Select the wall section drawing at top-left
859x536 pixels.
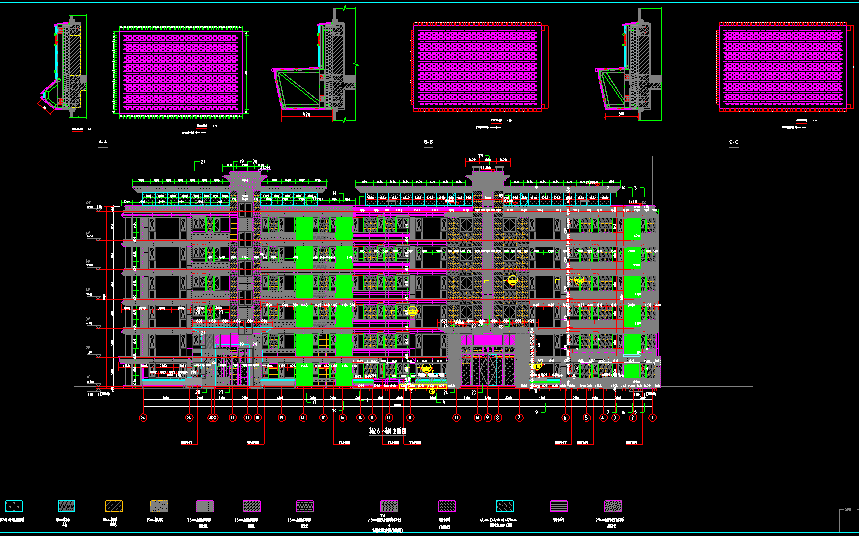(68, 65)
